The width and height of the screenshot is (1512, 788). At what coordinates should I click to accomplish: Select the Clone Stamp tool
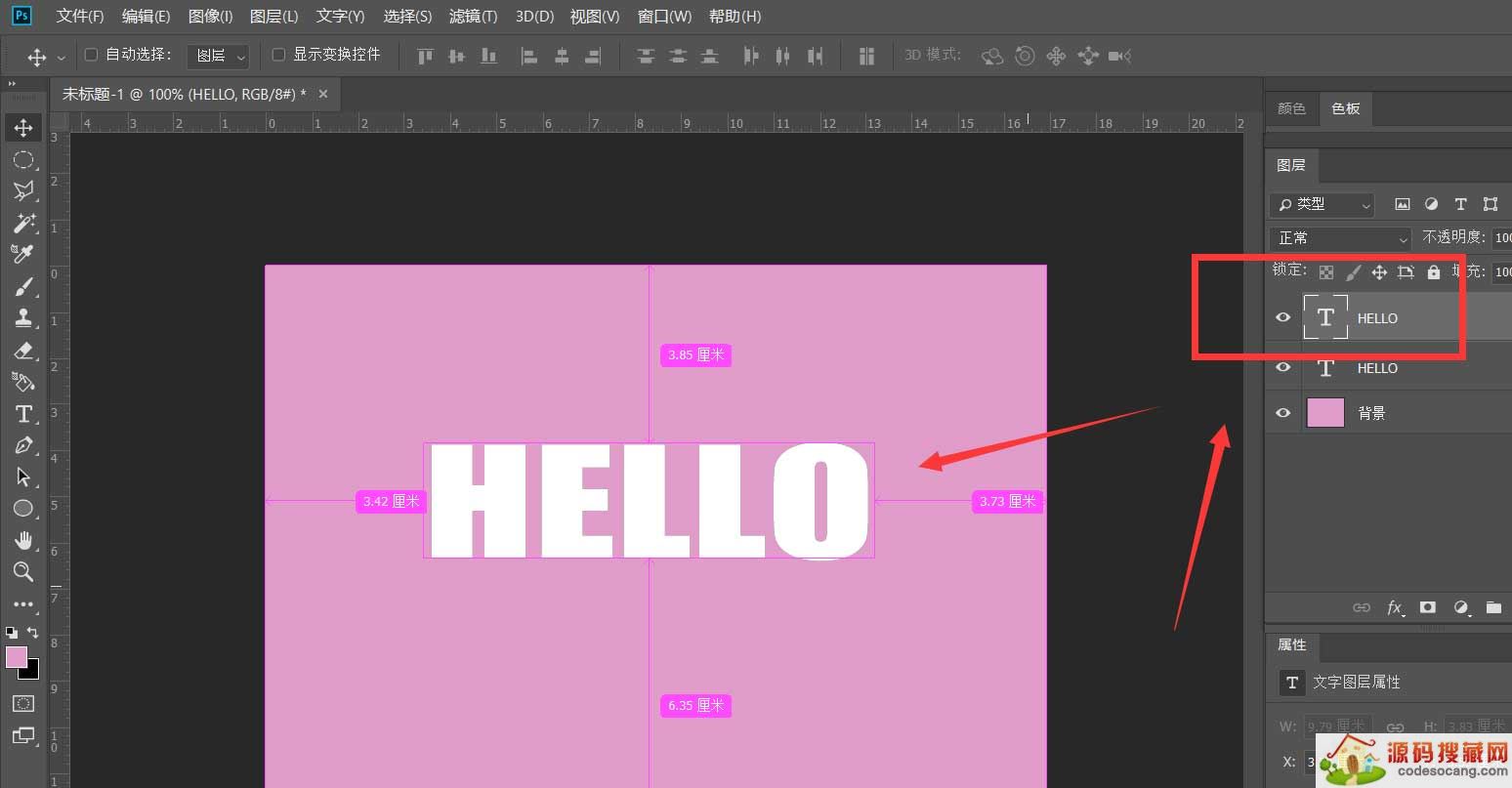point(23,318)
